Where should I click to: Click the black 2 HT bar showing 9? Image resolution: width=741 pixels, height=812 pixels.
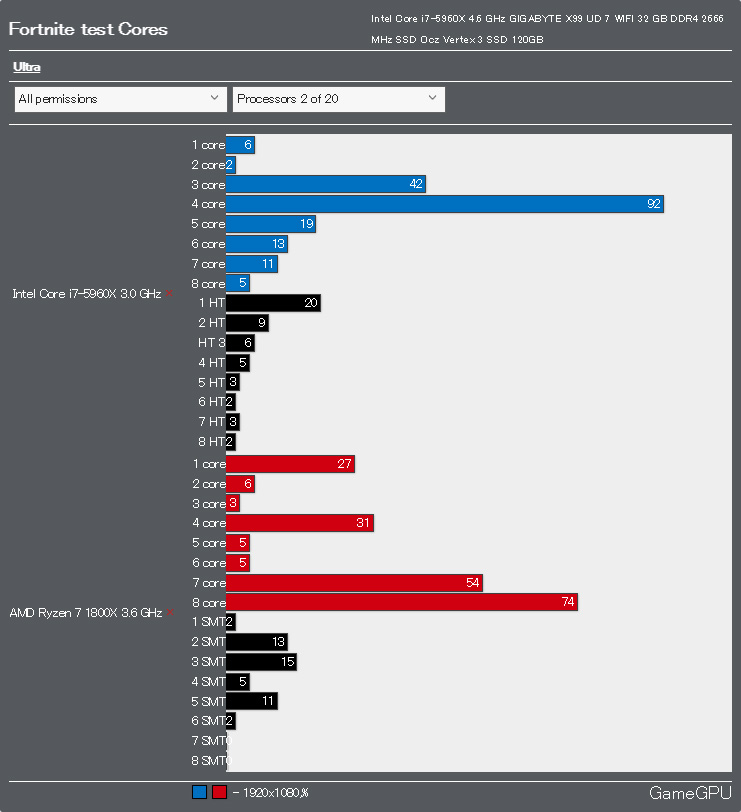pyautogui.click(x=247, y=323)
